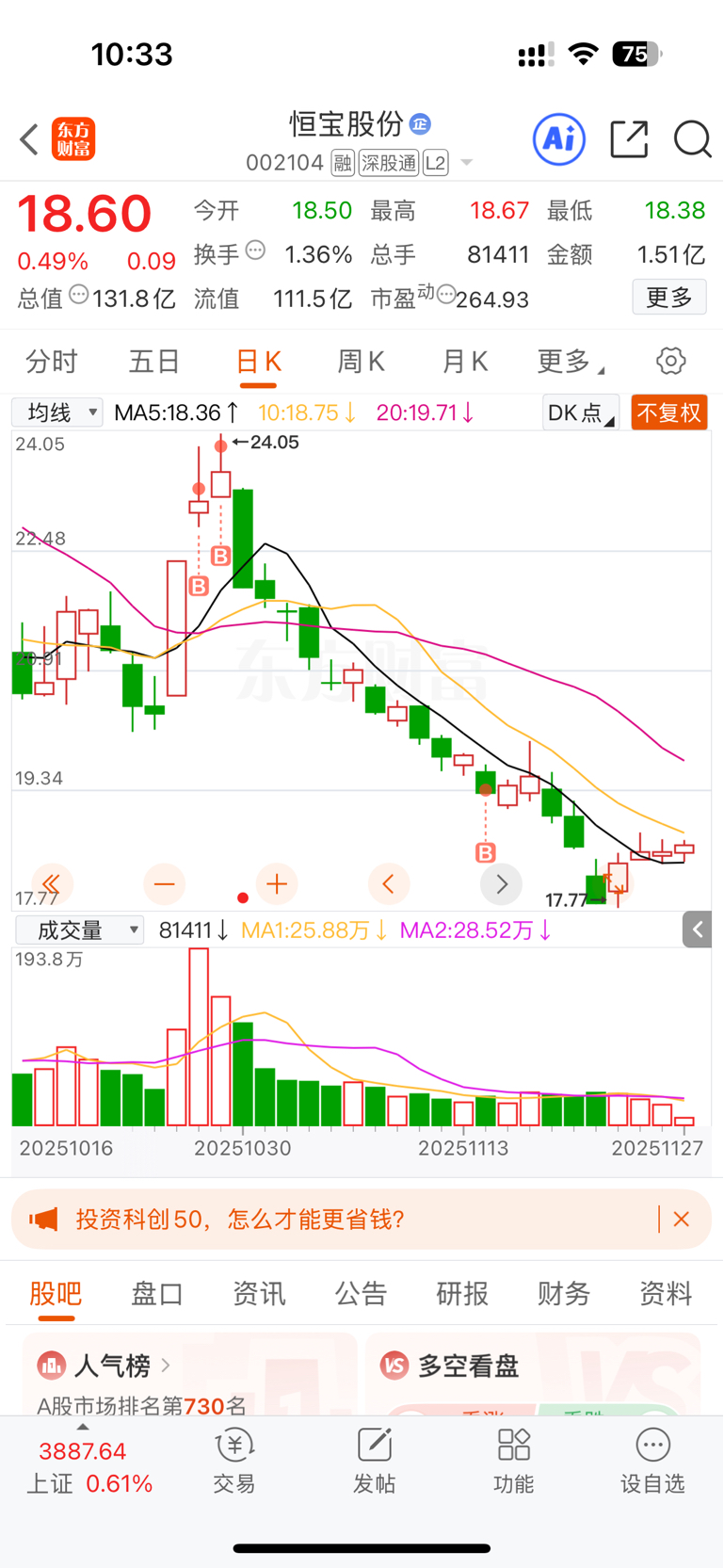Toggle 不复权 adjustment button
Screen dimensions: 724x1568
668,412
